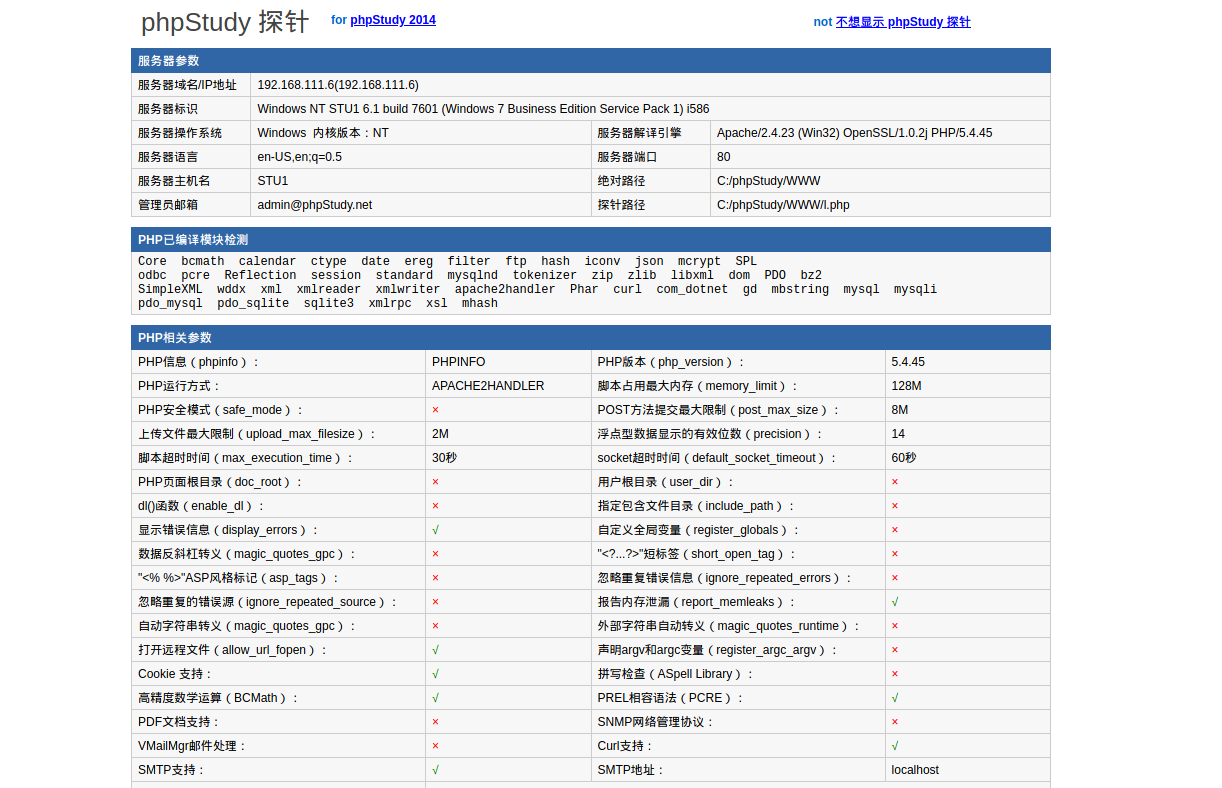Screen dimensions: 1222x788
Task: Click the PHP运行方式 value APACHE2HANDLER
Action: (x=488, y=386)
